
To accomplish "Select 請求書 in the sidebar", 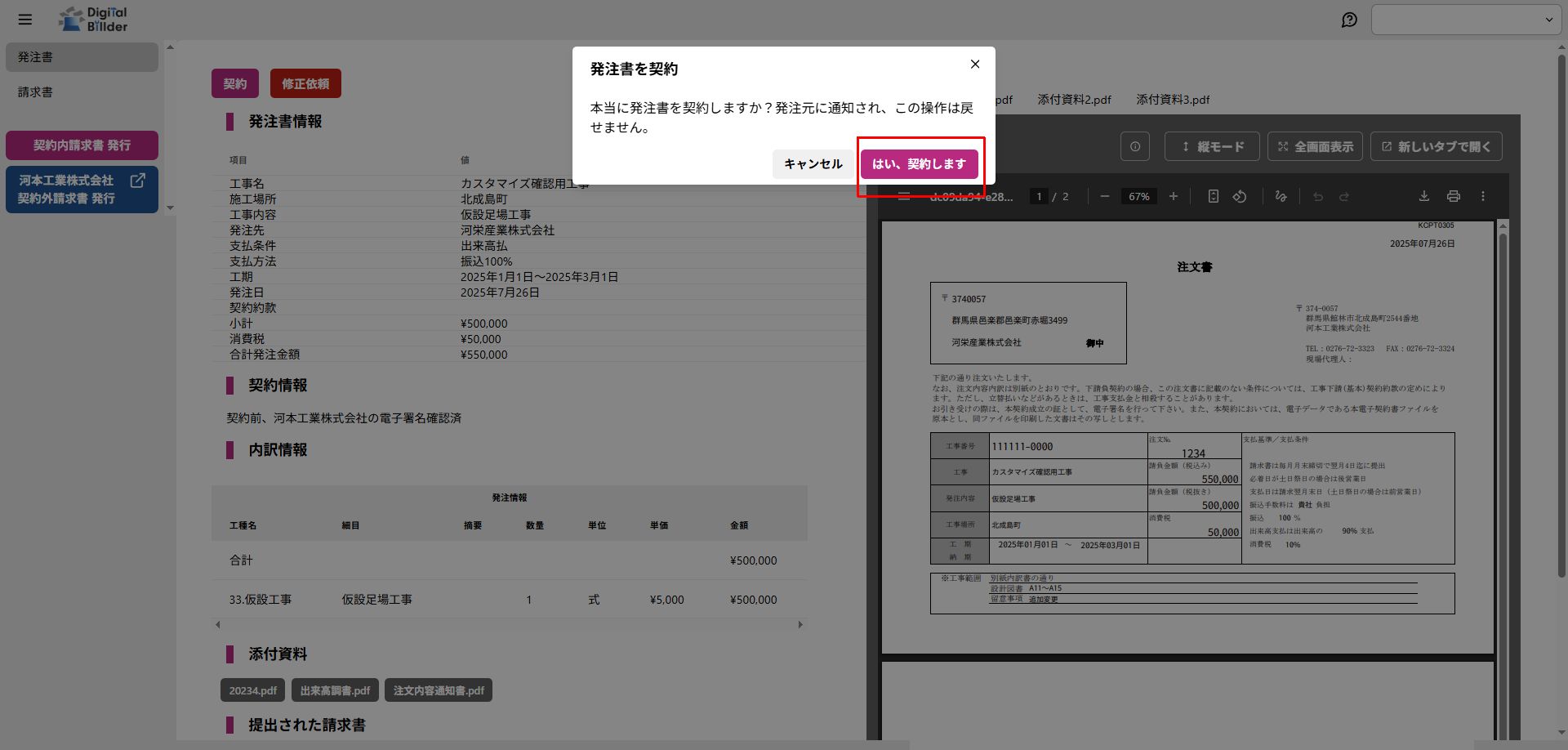I will click(35, 92).
